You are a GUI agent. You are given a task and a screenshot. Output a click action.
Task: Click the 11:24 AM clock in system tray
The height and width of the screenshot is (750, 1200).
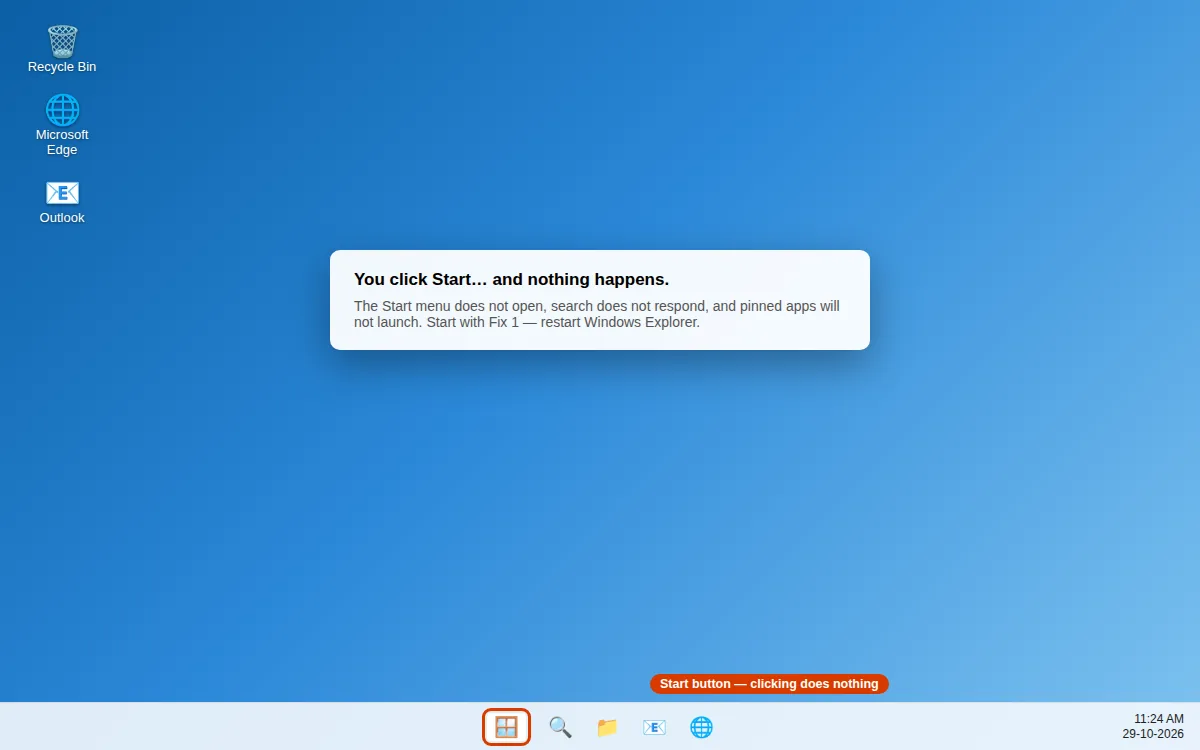1159,719
